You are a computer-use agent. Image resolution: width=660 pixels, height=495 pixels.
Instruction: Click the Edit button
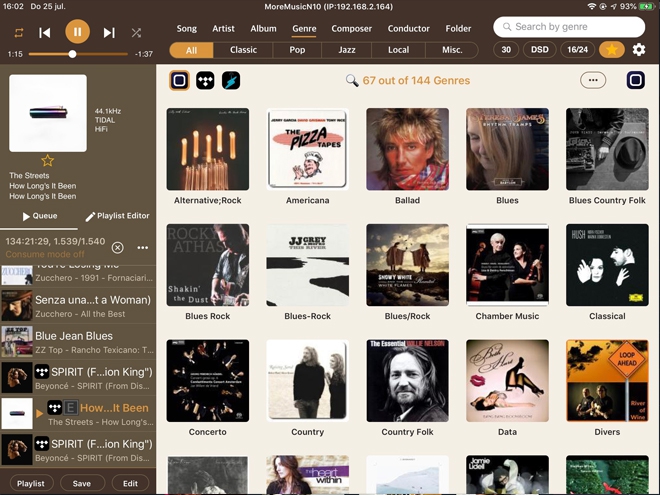click(130, 483)
